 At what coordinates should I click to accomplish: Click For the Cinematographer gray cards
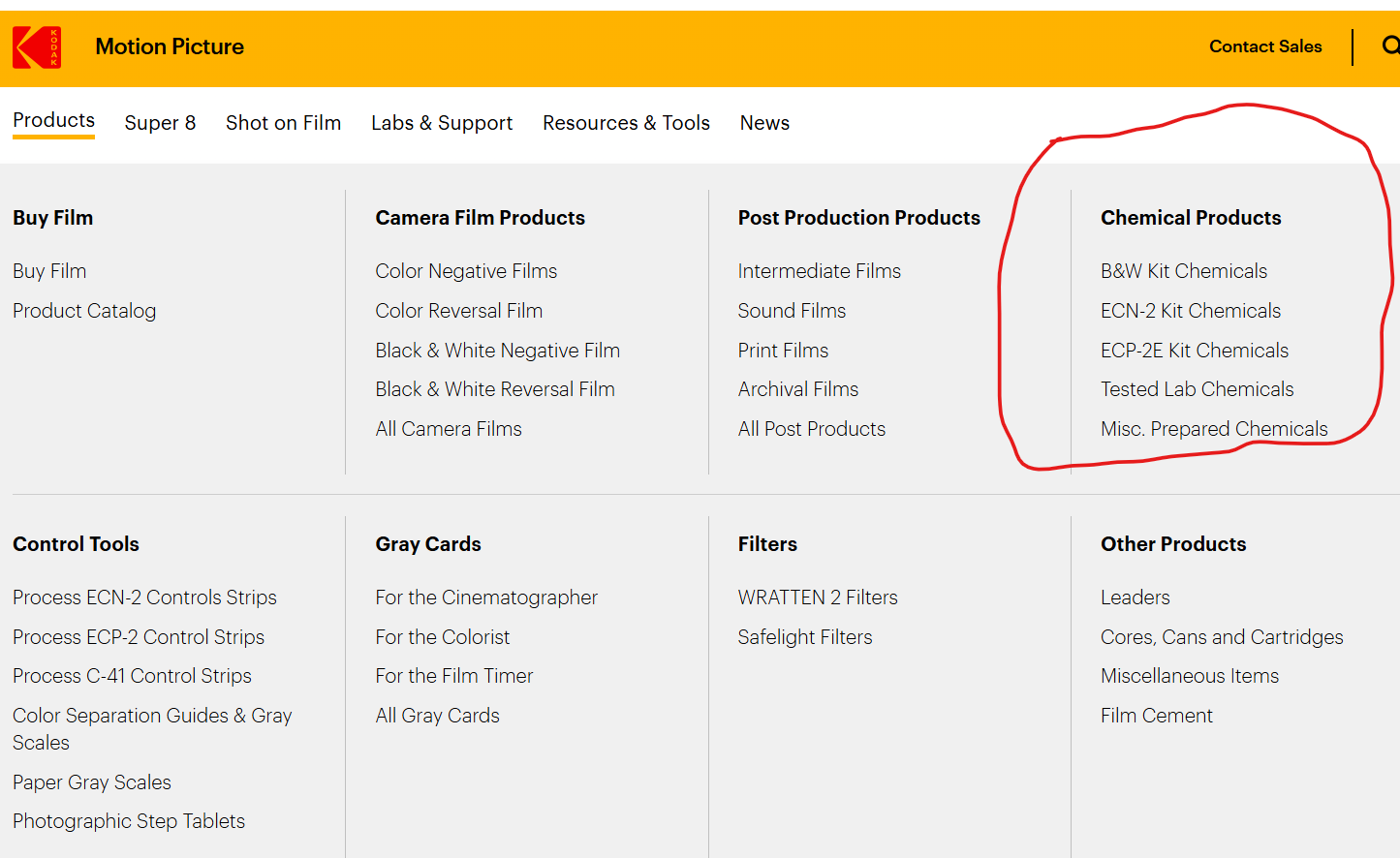tap(486, 598)
